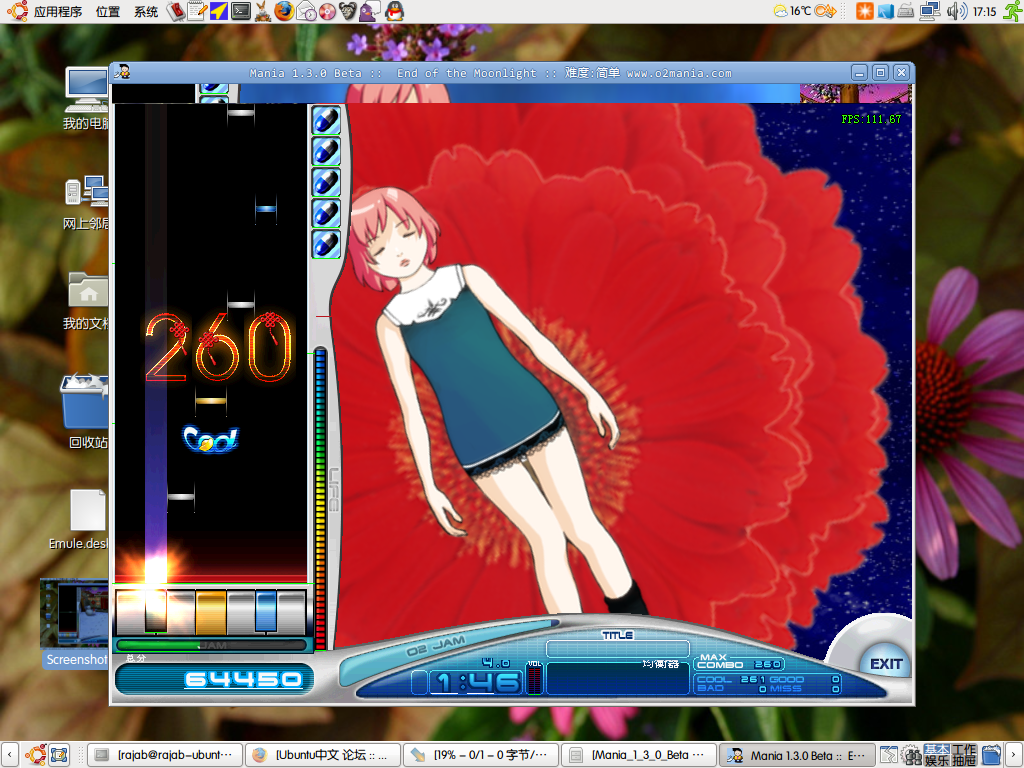Open the 系统 (System) menu
Image resolution: width=1024 pixels, height=768 pixels.
pos(146,11)
